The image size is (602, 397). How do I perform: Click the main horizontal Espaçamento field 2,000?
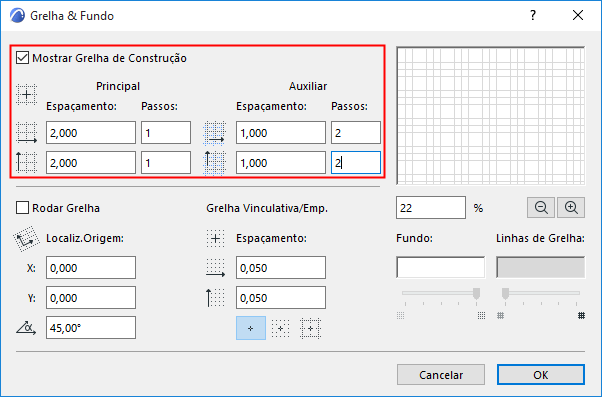pyautogui.click(x=91, y=133)
